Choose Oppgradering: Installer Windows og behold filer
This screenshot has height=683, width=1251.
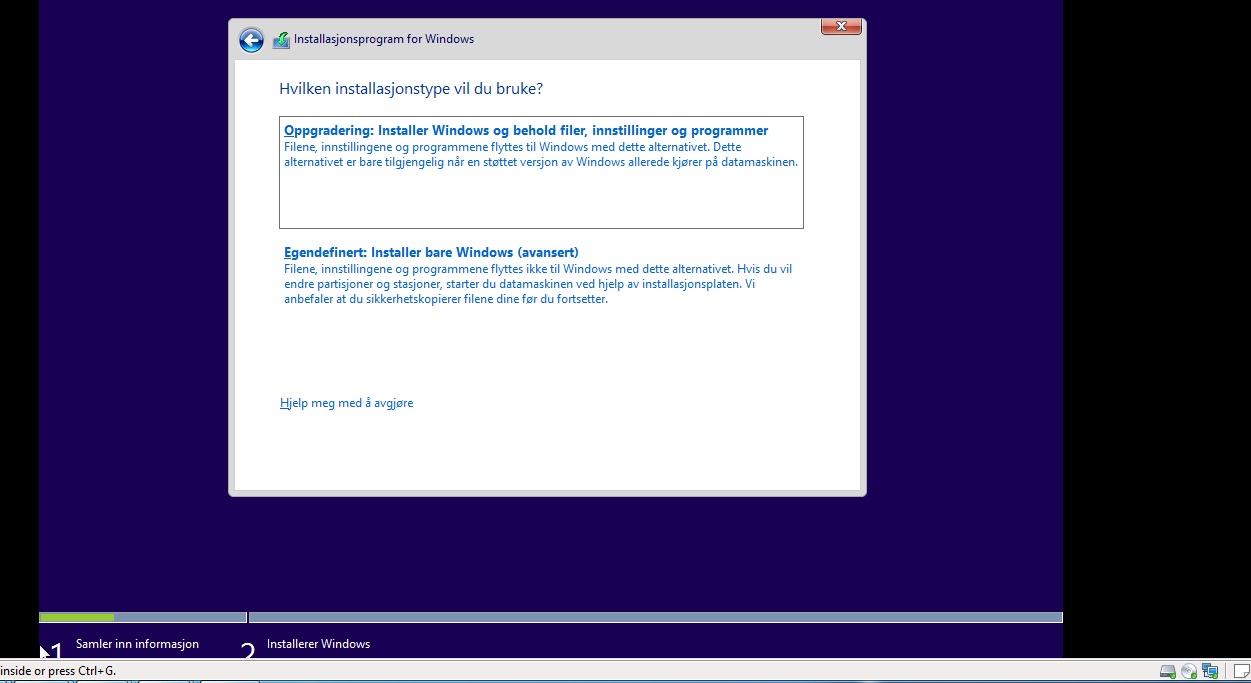(x=541, y=172)
